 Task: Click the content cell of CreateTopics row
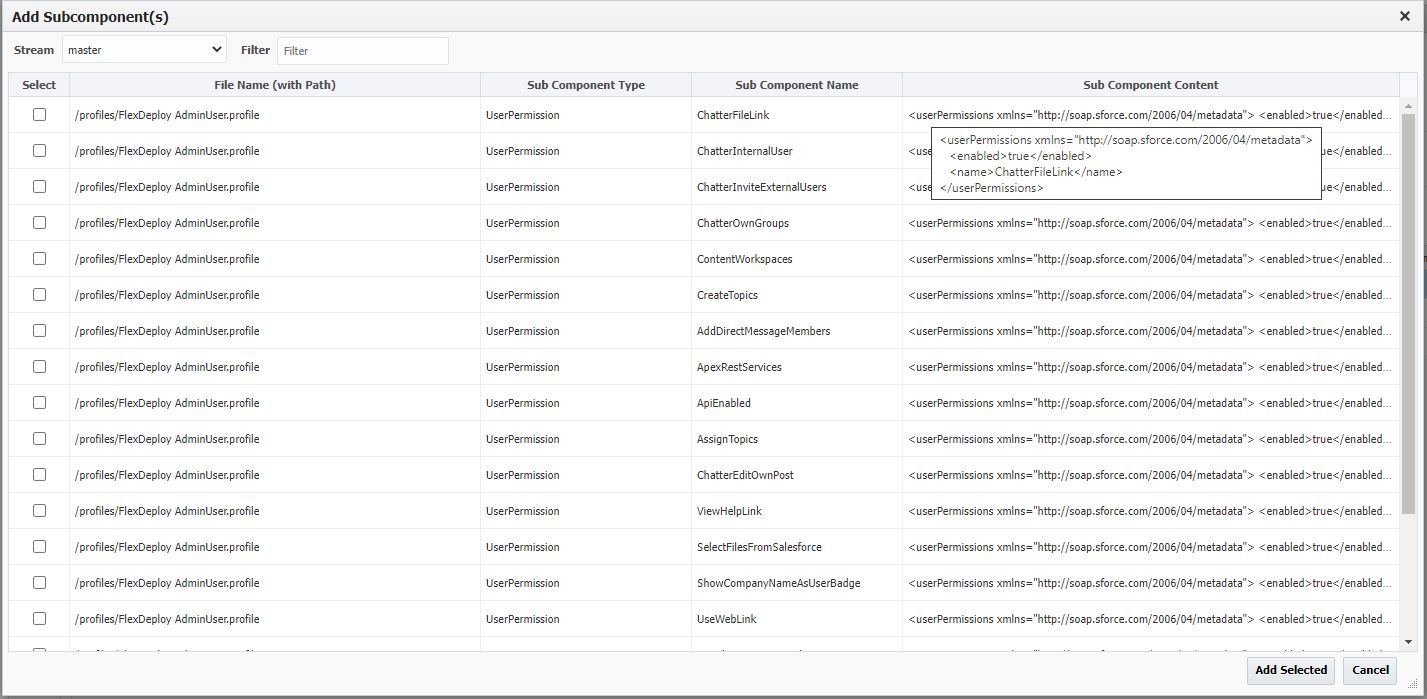pos(1151,295)
